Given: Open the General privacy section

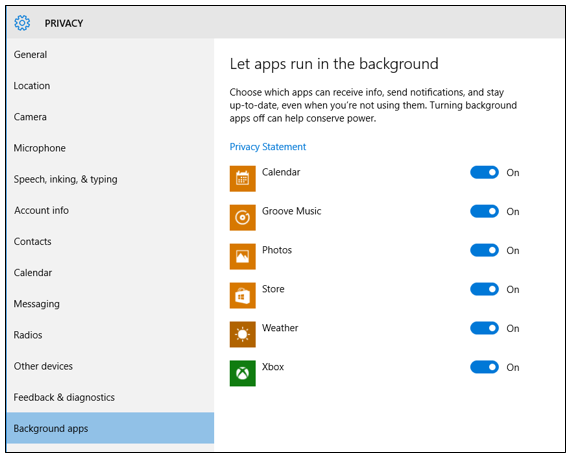Looking at the screenshot, I should click(x=110, y=55).
